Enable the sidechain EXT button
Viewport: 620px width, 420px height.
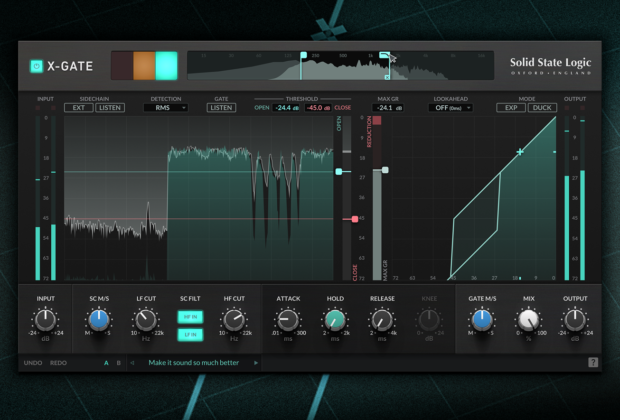(78, 108)
